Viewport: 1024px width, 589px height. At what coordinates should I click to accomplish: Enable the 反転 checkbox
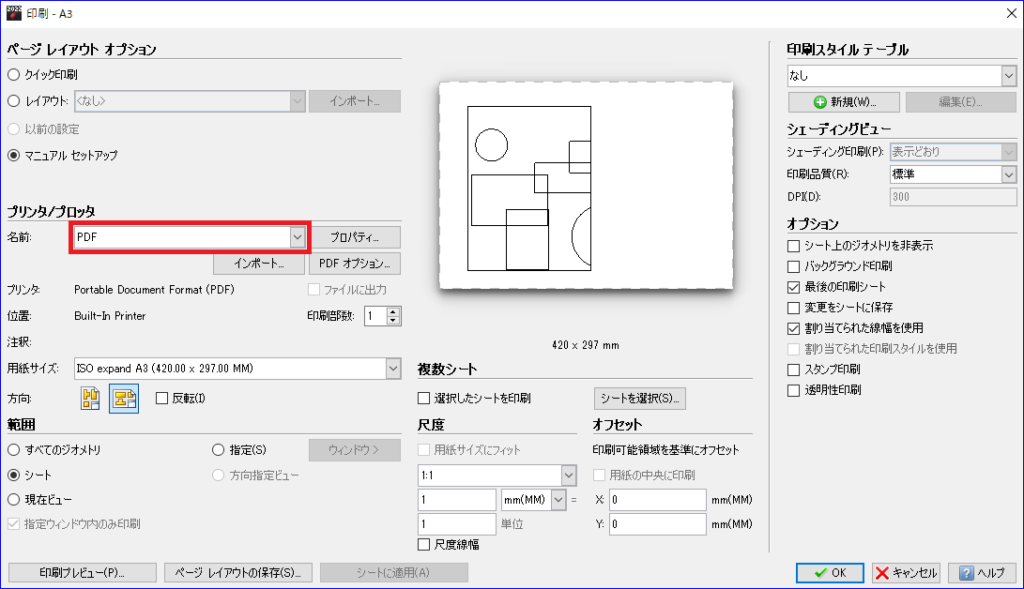(163, 398)
